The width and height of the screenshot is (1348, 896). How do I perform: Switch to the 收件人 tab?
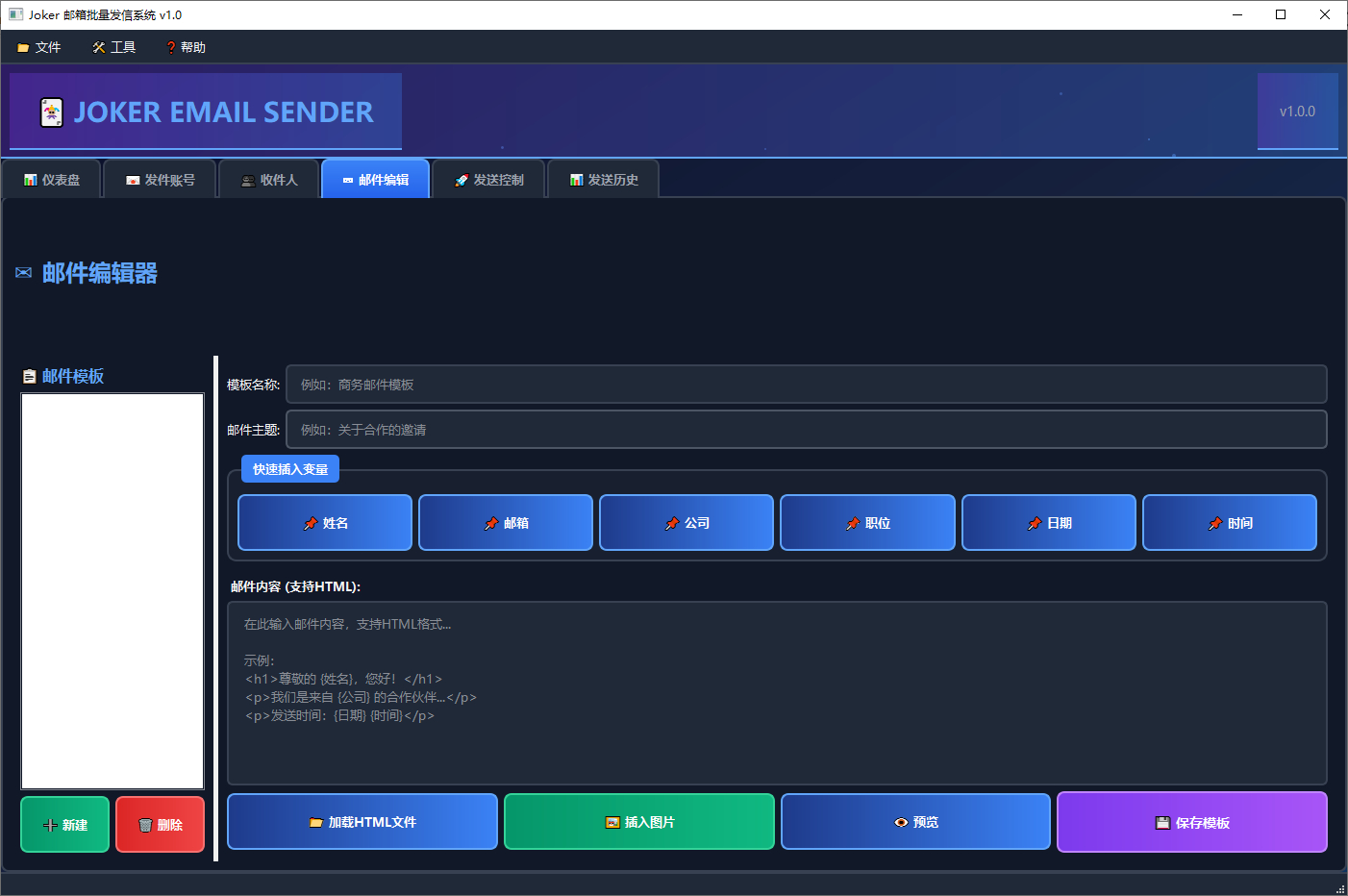pos(268,178)
